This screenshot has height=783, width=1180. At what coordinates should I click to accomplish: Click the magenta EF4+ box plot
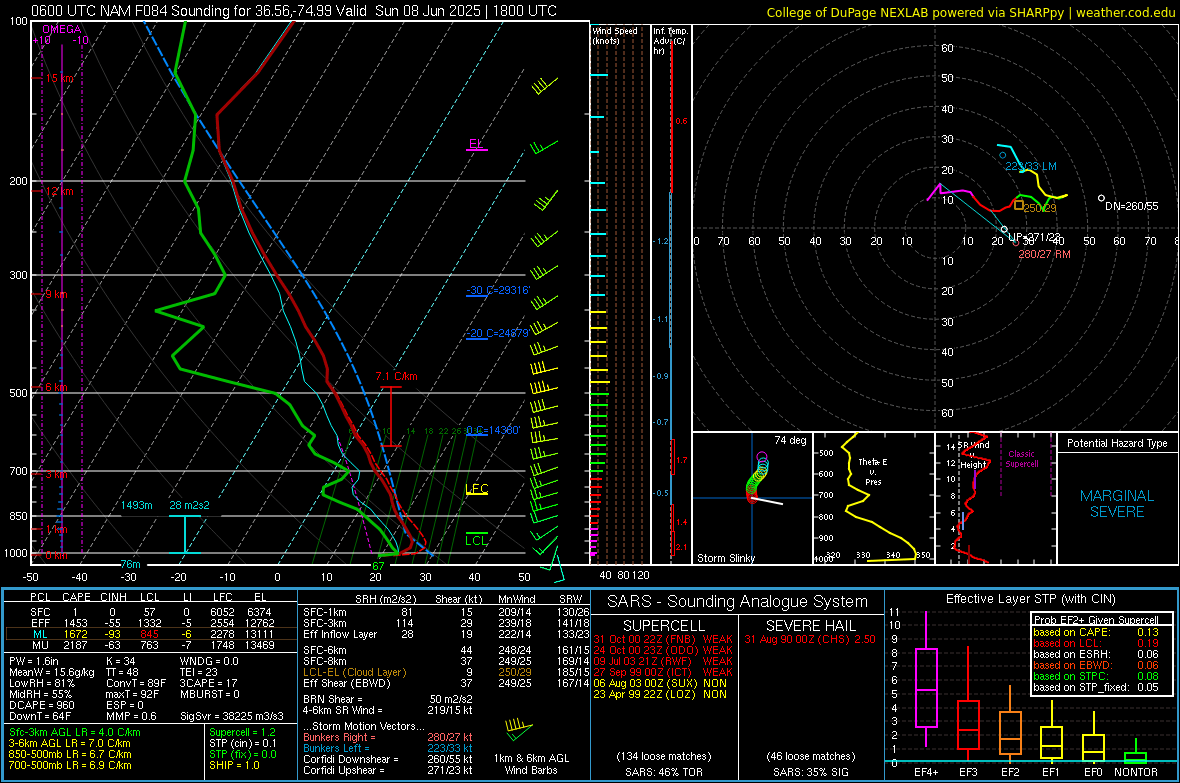tap(926, 679)
